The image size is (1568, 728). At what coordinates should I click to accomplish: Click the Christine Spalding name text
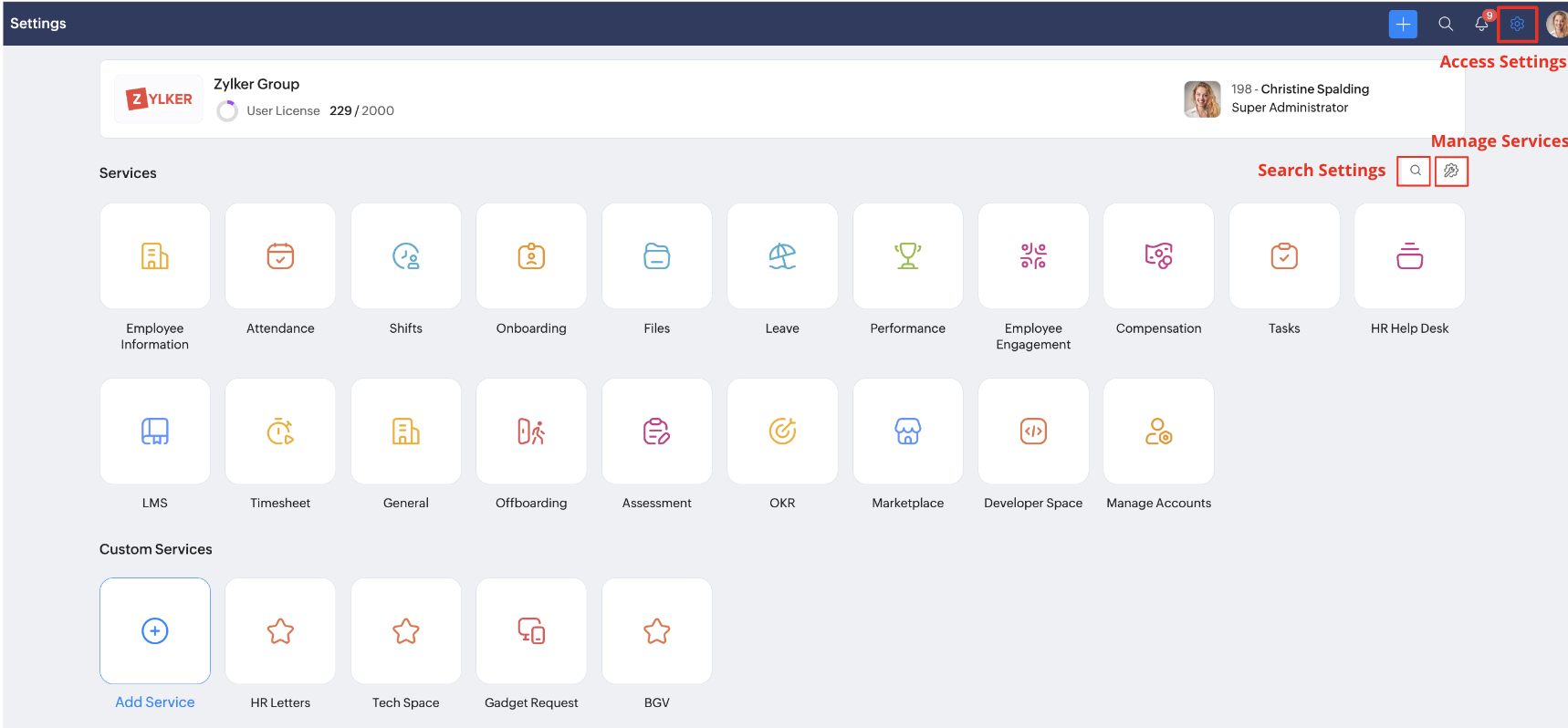click(1315, 89)
